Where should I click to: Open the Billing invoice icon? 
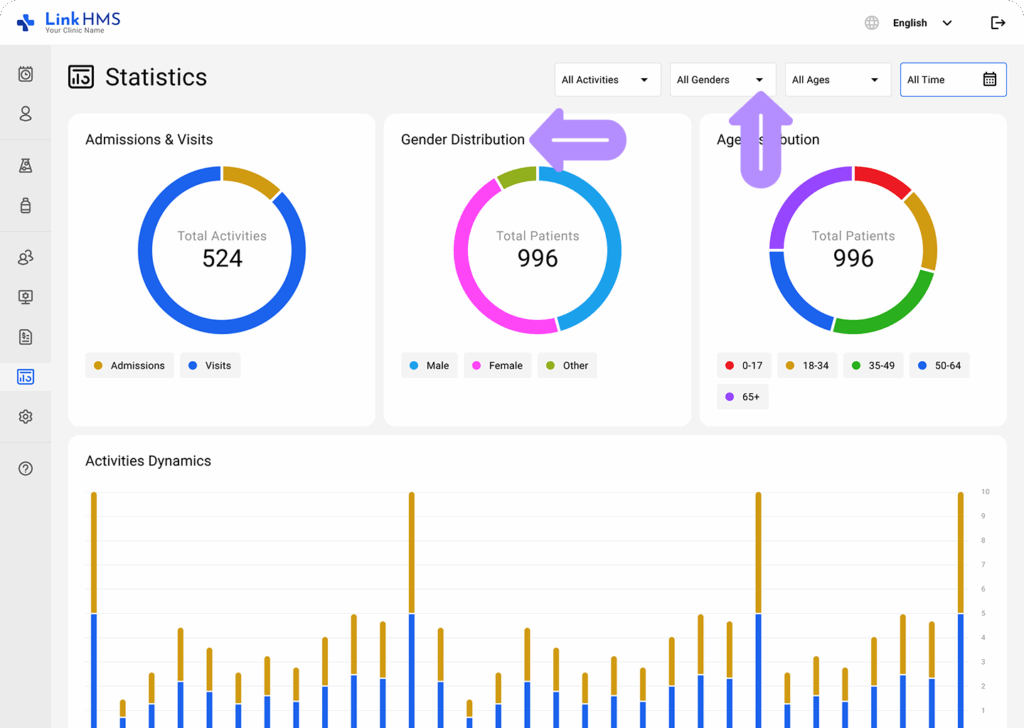point(24,337)
